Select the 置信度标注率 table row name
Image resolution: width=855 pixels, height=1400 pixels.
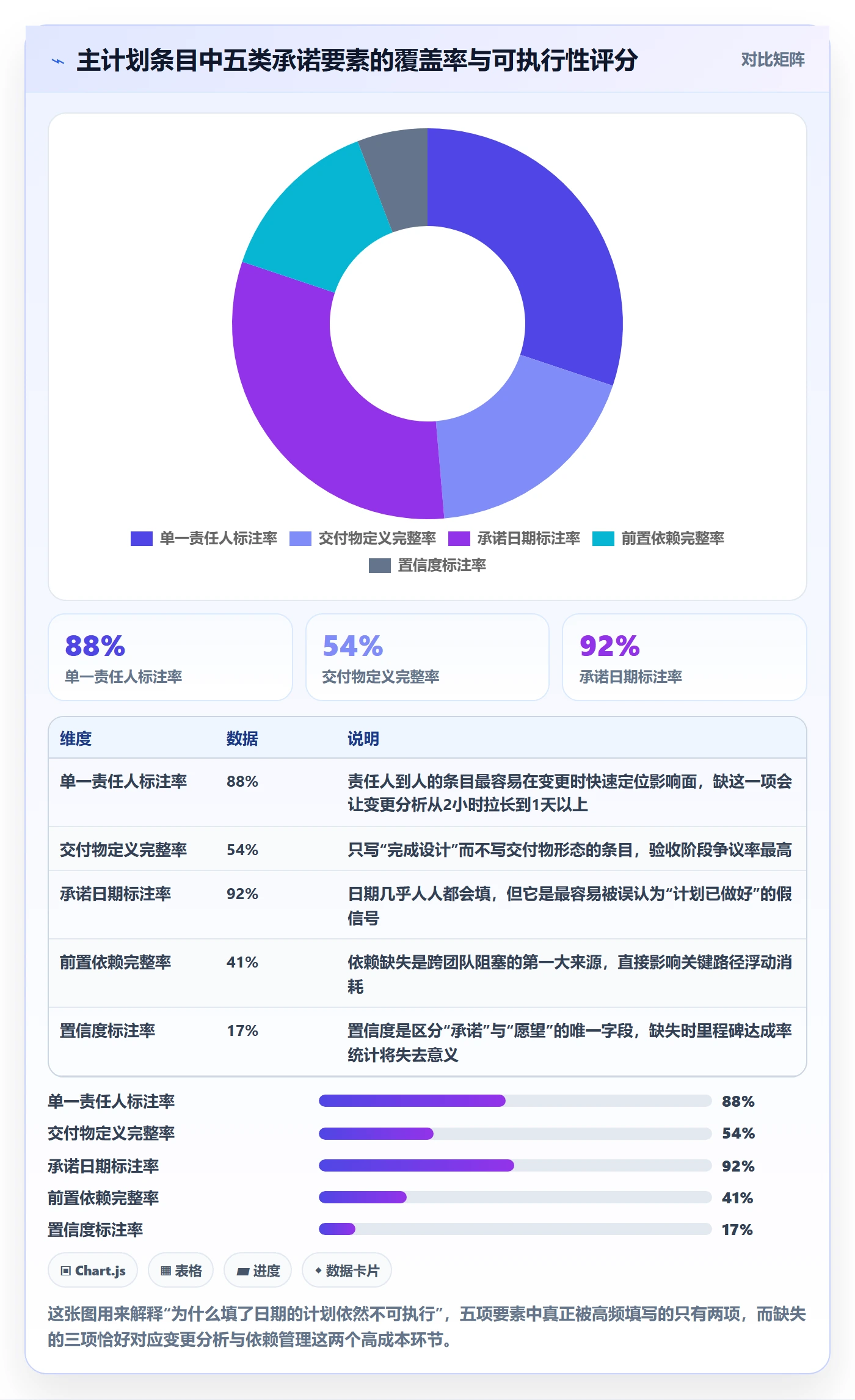click(107, 1030)
